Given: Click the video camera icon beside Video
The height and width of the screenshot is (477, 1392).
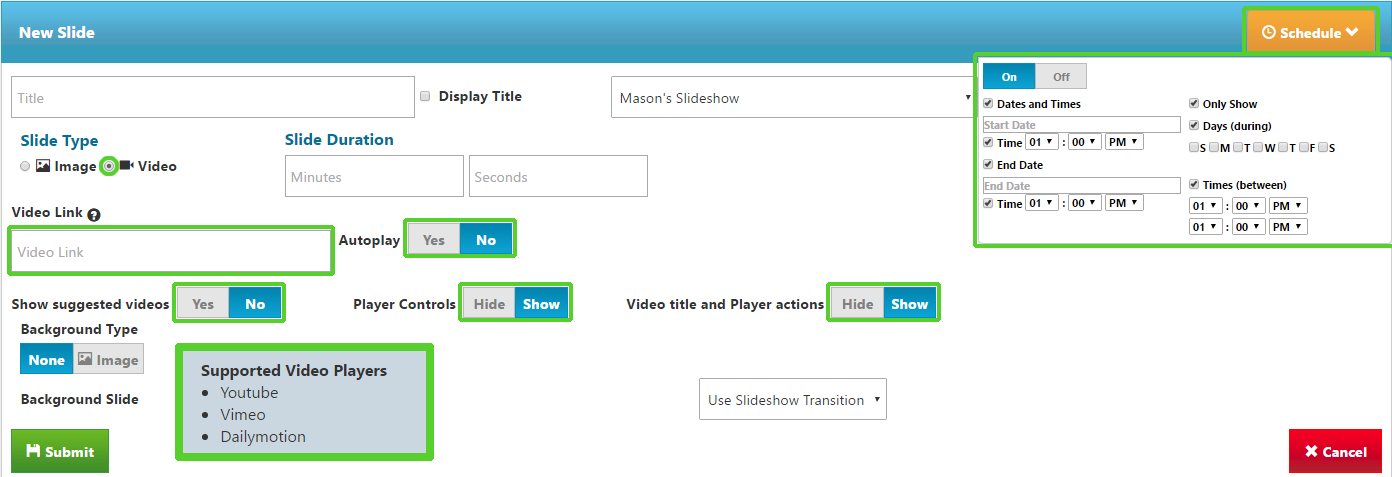Looking at the screenshot, I should point(127,166).
